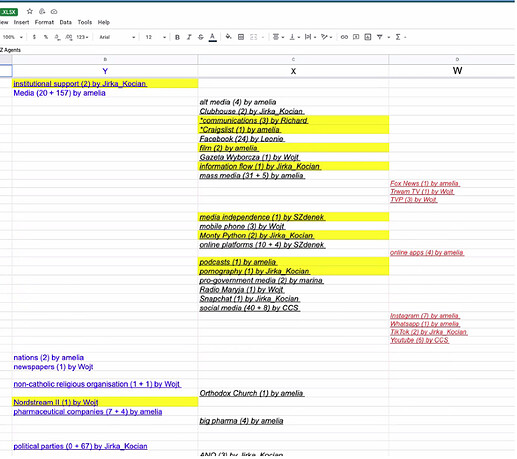Open text wrapping options
The image size is (517, 459).
(x=310, y=37)
